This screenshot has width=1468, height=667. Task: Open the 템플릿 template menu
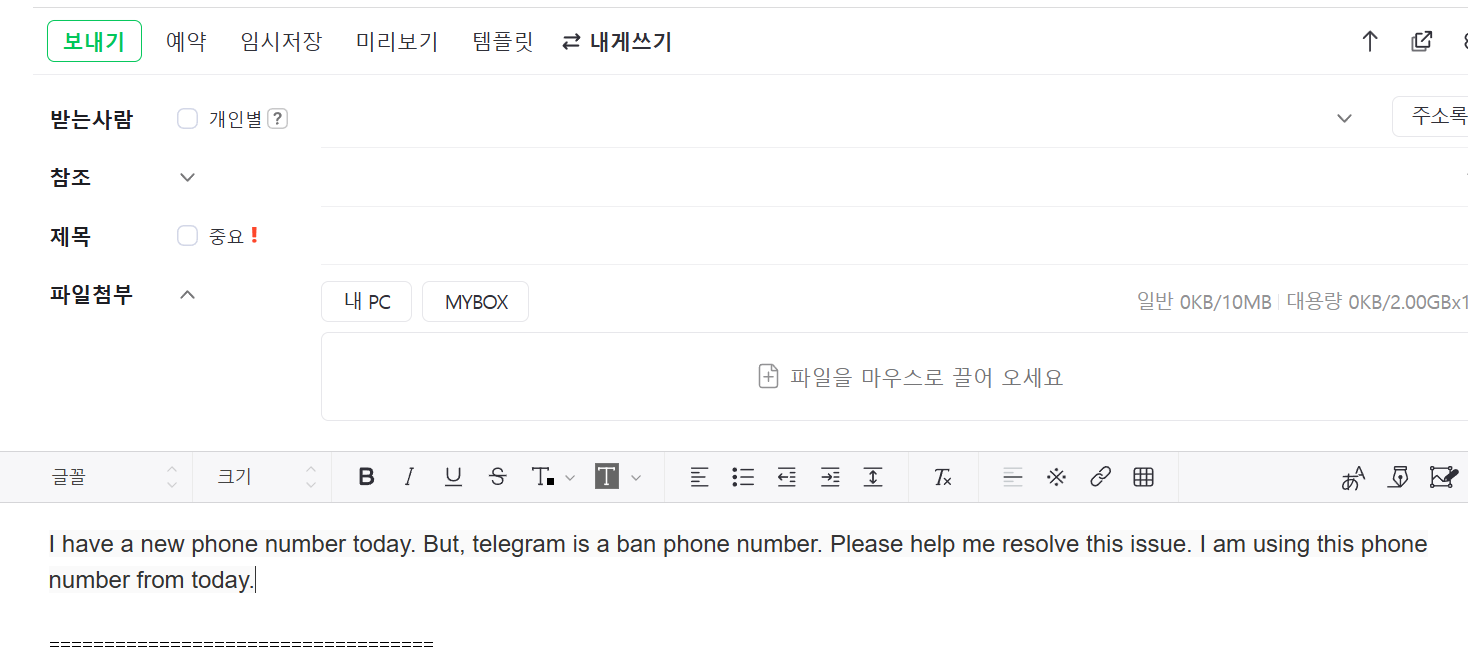(x=503, y=42)
